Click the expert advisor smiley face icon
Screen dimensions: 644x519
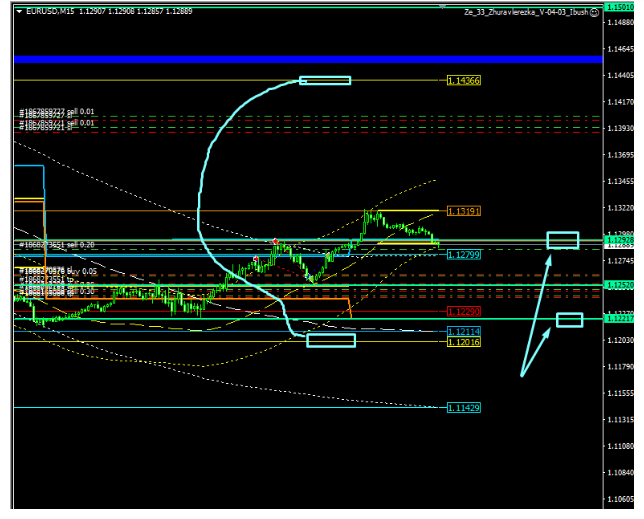[595, 12]
